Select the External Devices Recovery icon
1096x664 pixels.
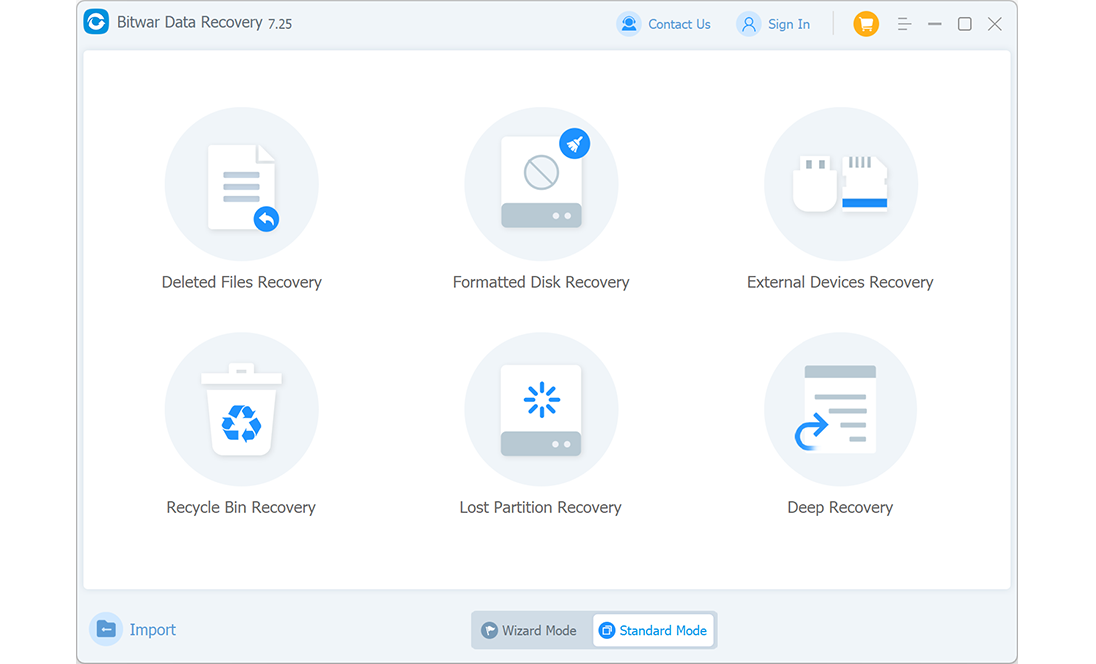click(840, 184)
